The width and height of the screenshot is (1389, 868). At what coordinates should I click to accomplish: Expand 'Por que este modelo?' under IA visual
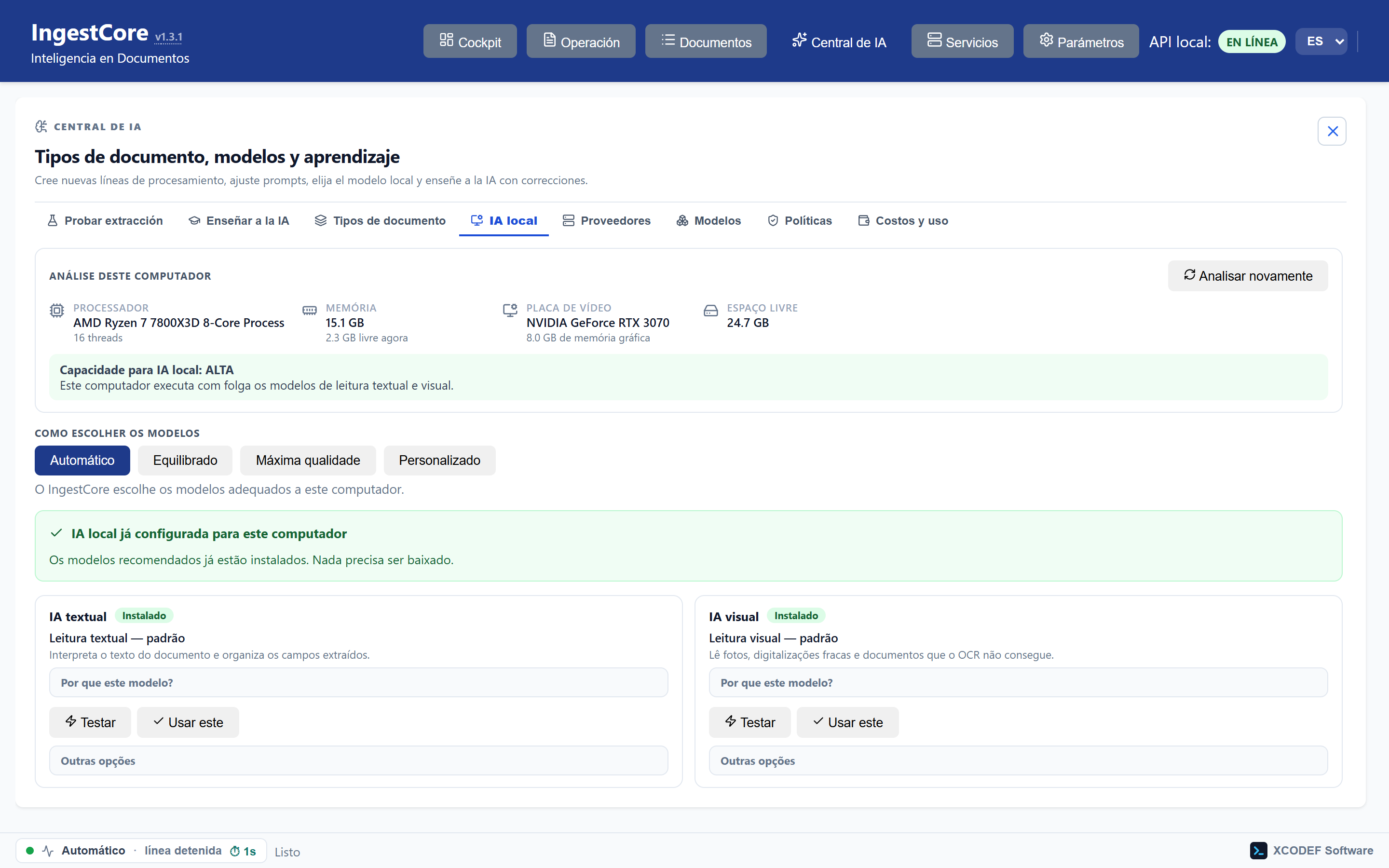click(x=1018, y=682)
